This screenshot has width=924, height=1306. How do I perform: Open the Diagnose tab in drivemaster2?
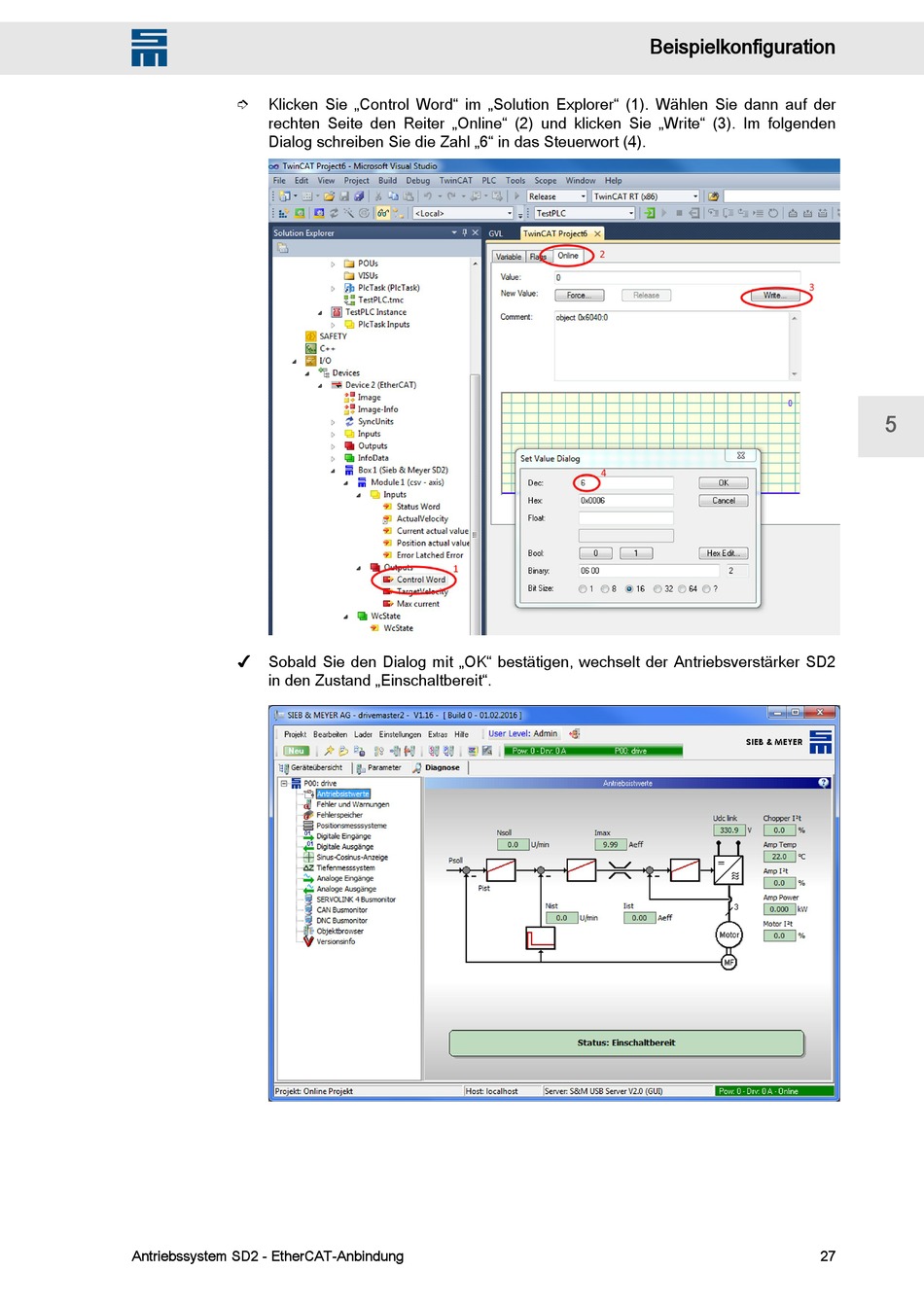pyautogui.click(x=437, y=768)
